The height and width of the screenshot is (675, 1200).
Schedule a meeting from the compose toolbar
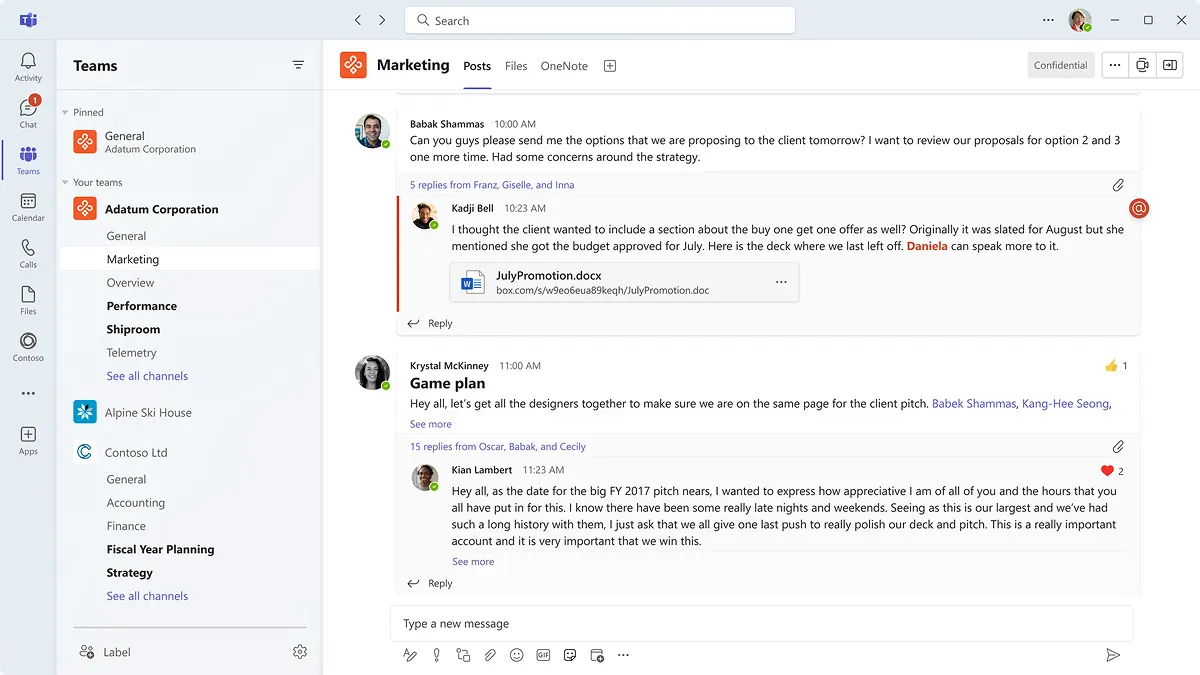tap(597, 655)
